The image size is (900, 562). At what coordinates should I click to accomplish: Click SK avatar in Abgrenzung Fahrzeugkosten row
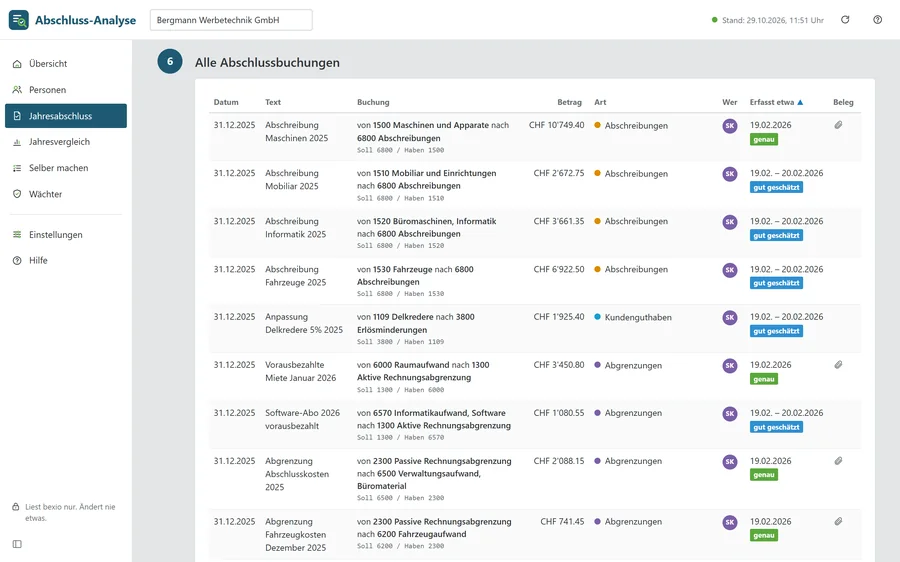[x=730, y=522]
